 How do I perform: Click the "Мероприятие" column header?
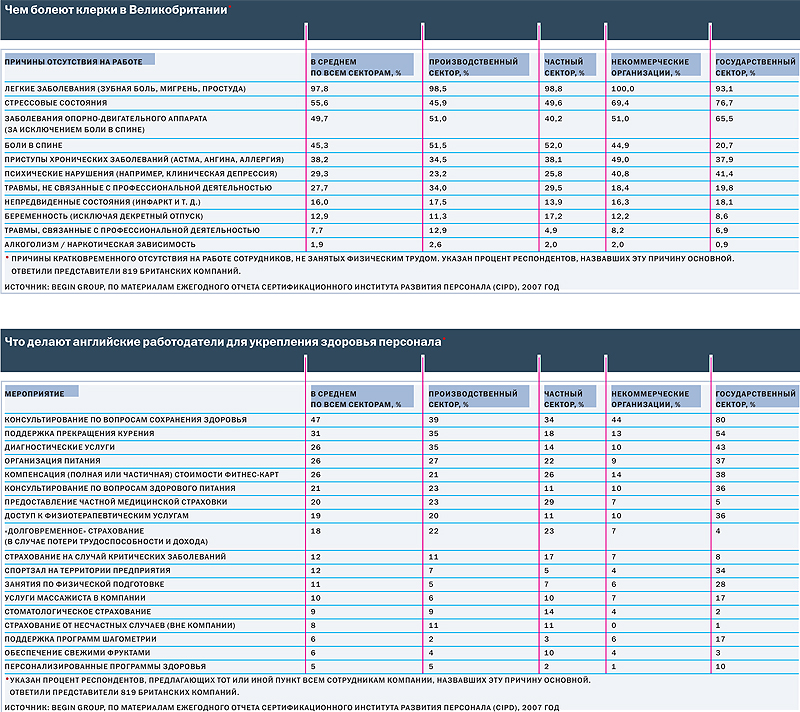pos(41,392)
